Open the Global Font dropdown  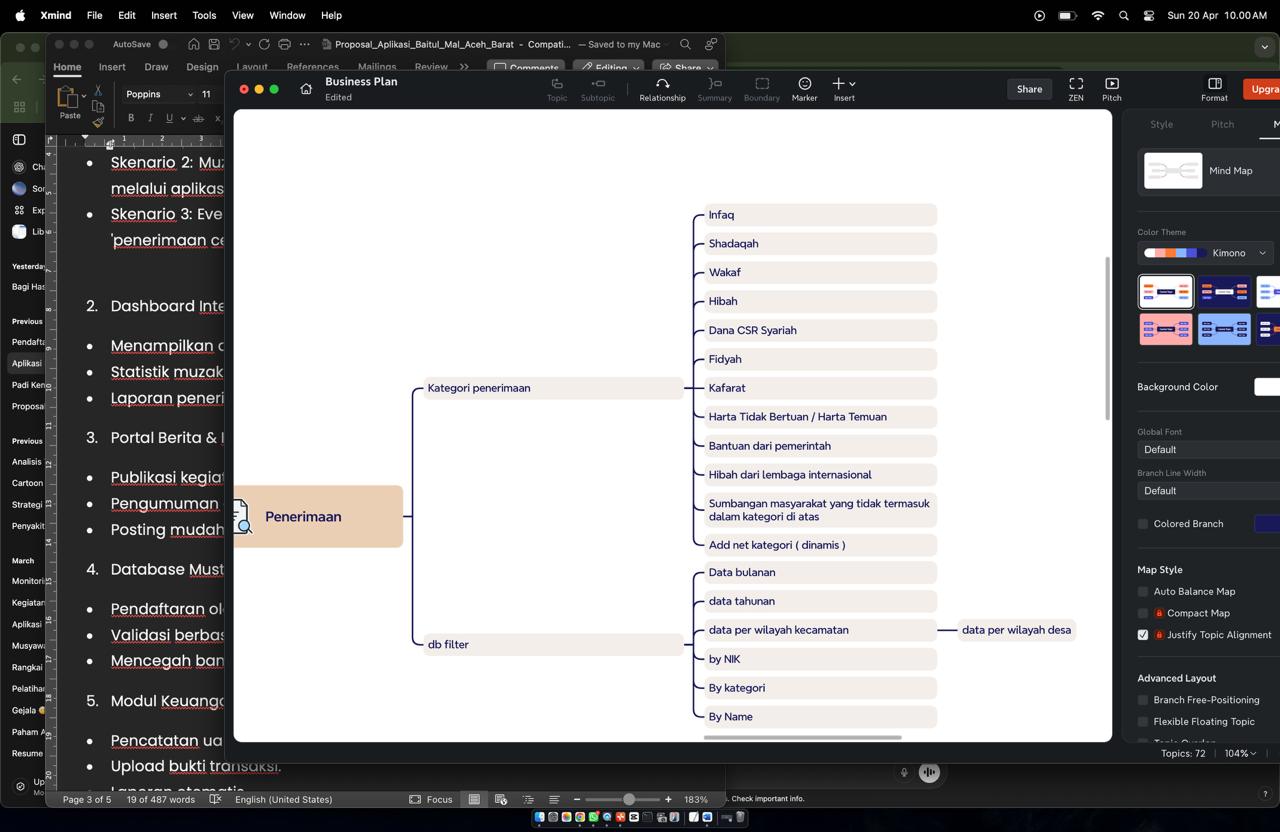click(1208, 450)
